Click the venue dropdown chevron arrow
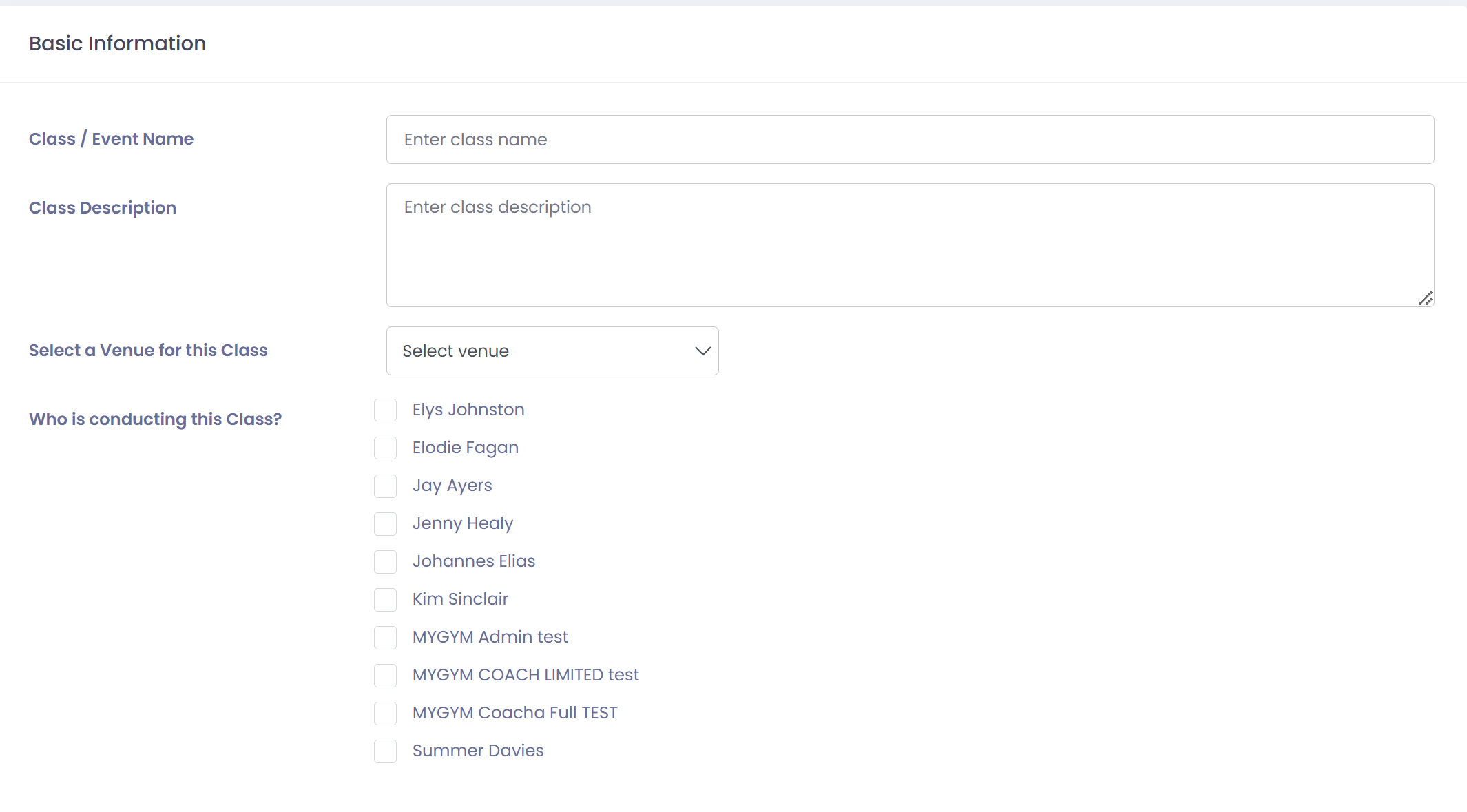 pyautogui.click(x=703, y=351)
